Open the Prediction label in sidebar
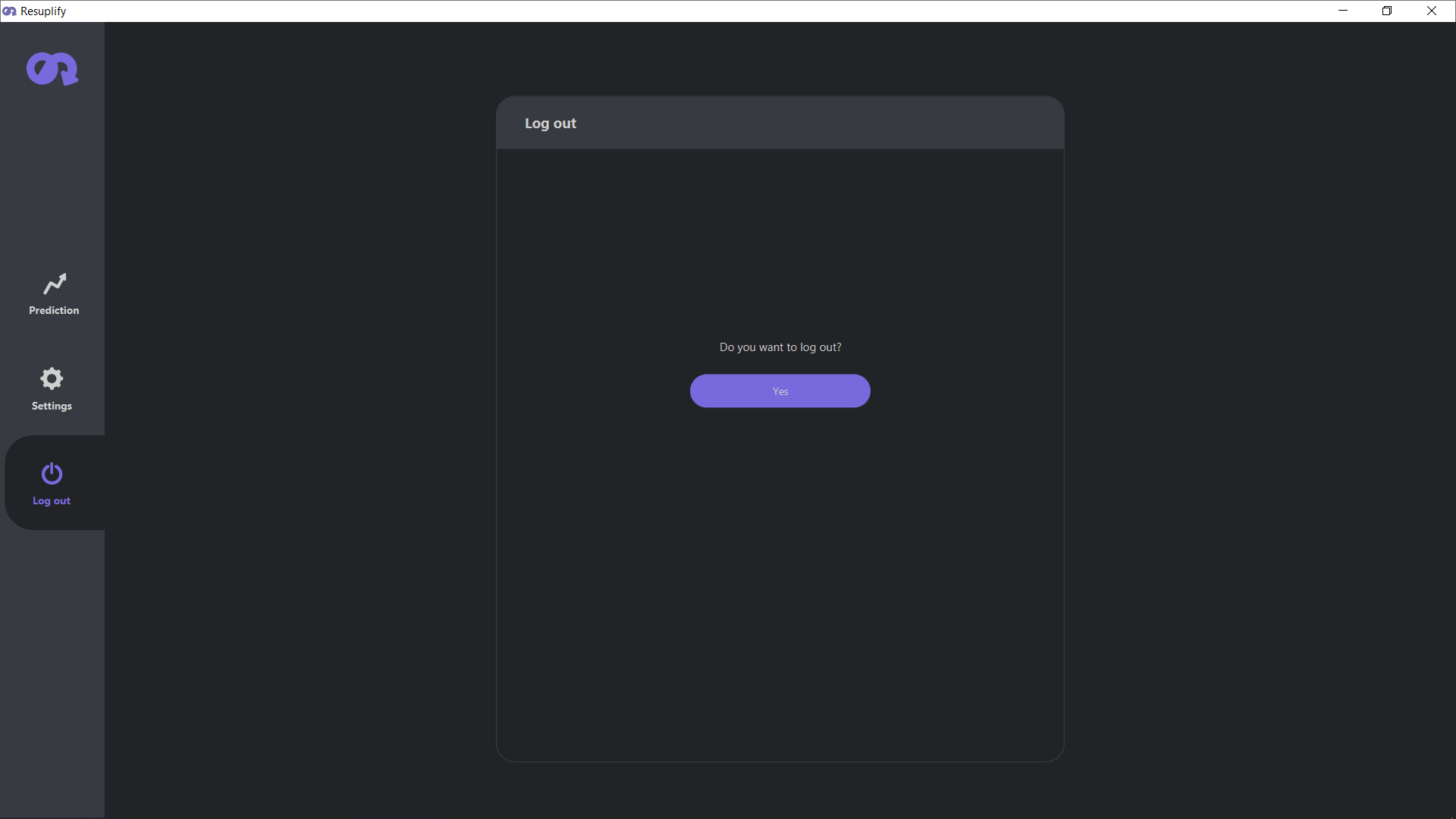 click(x=54, y=310)
